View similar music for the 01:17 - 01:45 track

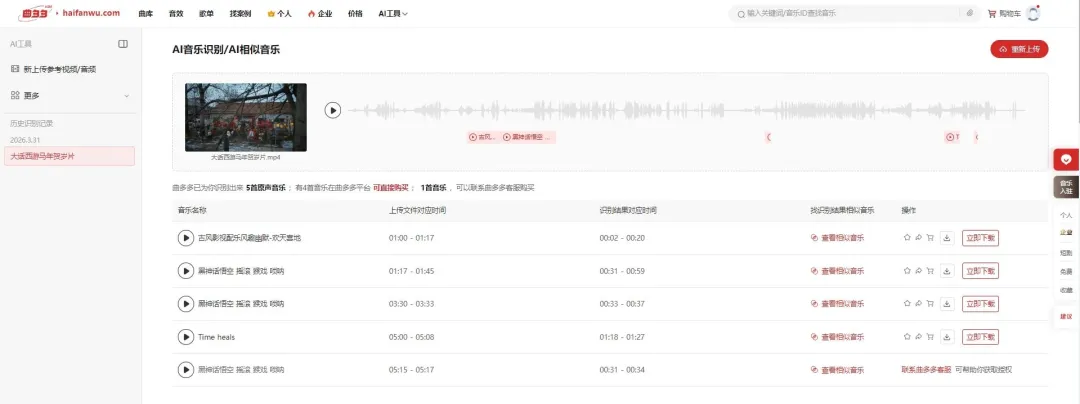[838, 271]
